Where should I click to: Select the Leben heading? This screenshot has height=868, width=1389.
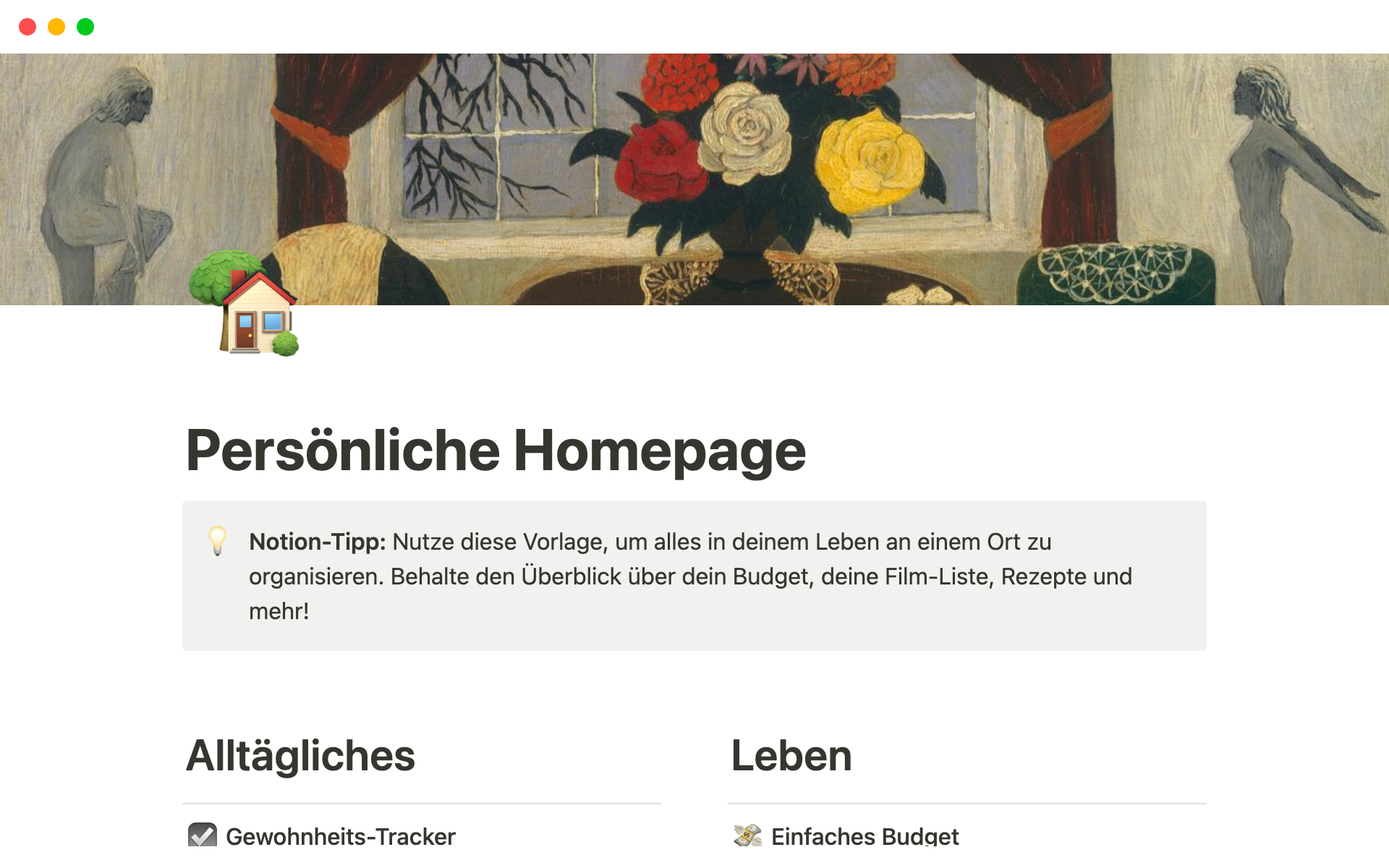coord(791,756)
